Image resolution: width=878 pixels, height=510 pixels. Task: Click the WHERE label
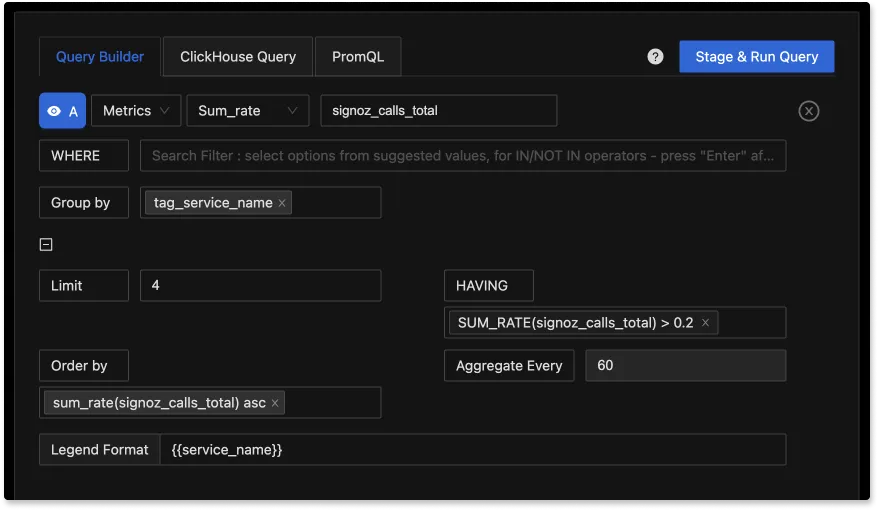pos(84,156)
